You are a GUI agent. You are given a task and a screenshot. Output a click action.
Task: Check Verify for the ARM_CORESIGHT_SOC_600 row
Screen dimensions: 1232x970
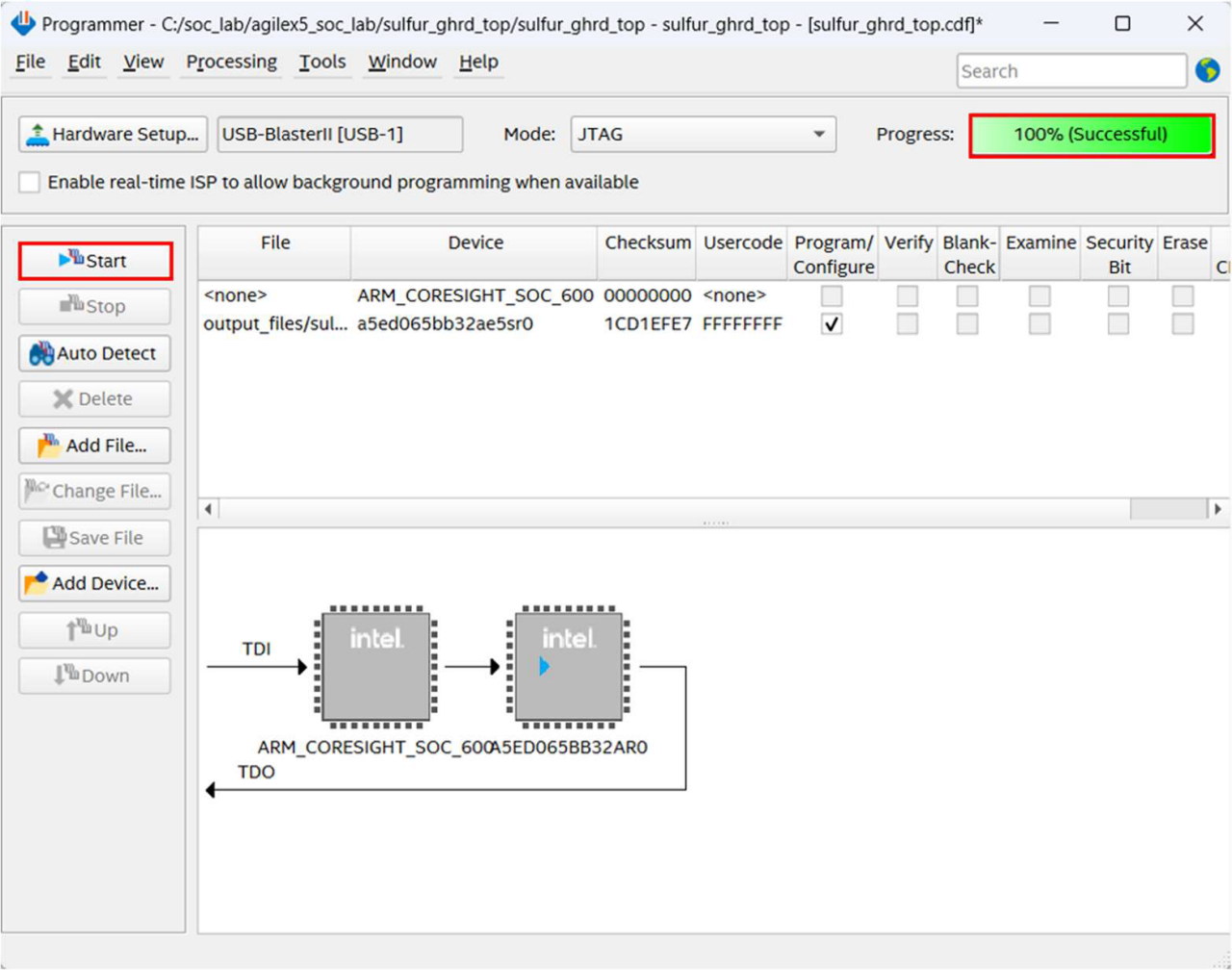tap(907, 295)
